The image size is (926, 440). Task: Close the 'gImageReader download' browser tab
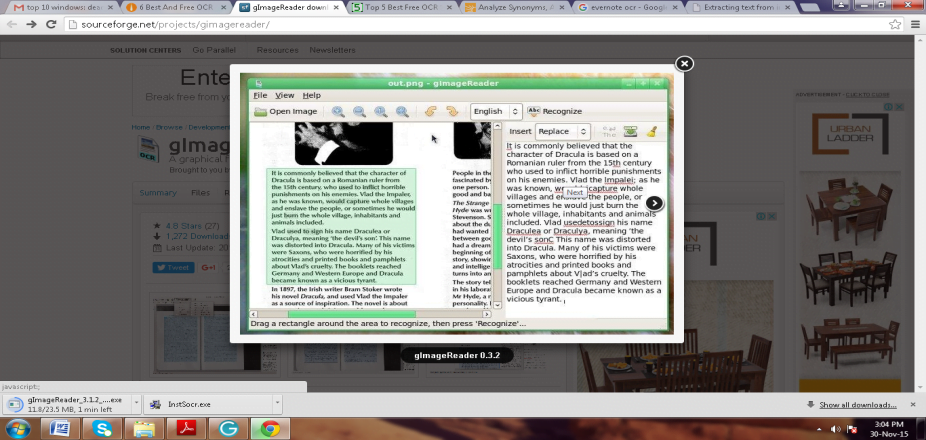pos(335,8)
